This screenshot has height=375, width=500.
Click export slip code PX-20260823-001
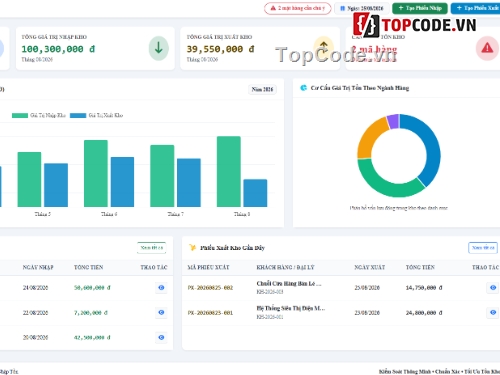pos(210,313)
